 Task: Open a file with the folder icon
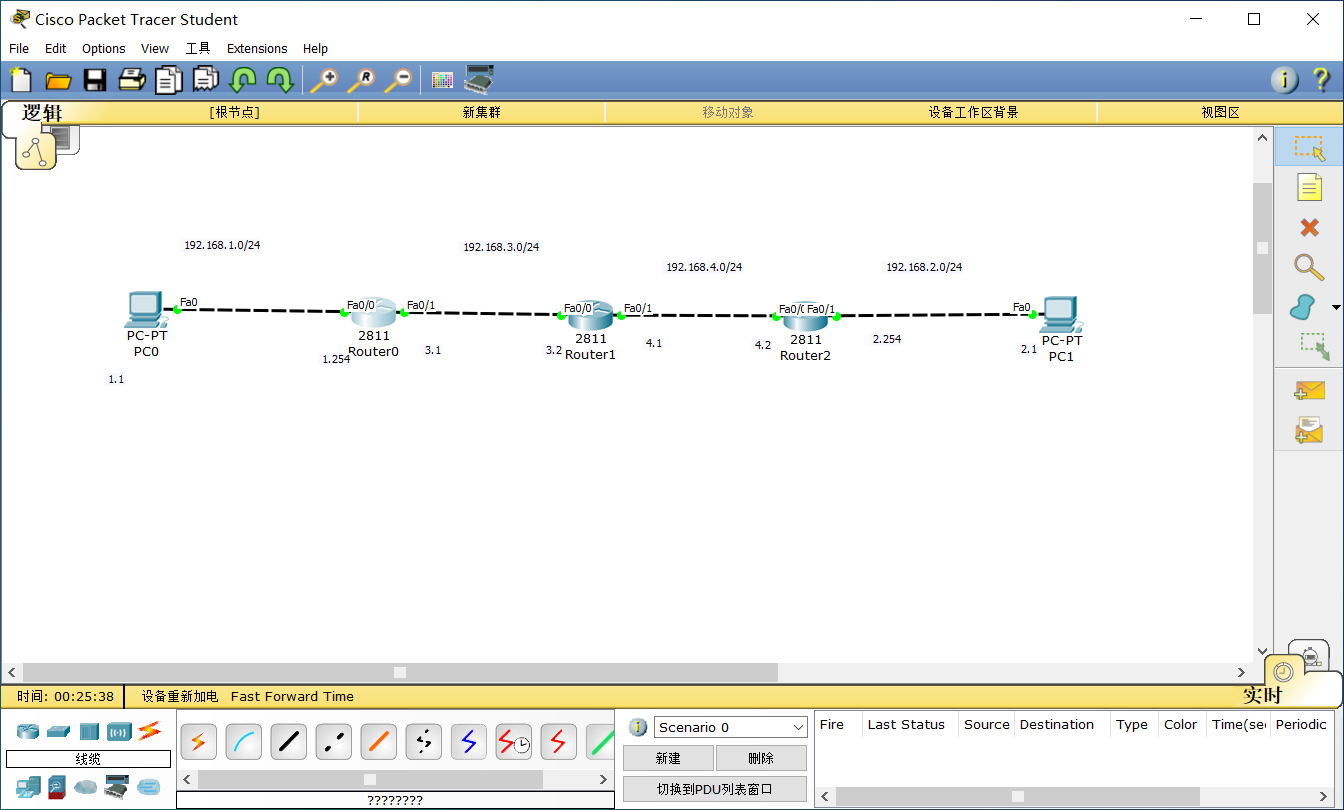click(58, 80)
